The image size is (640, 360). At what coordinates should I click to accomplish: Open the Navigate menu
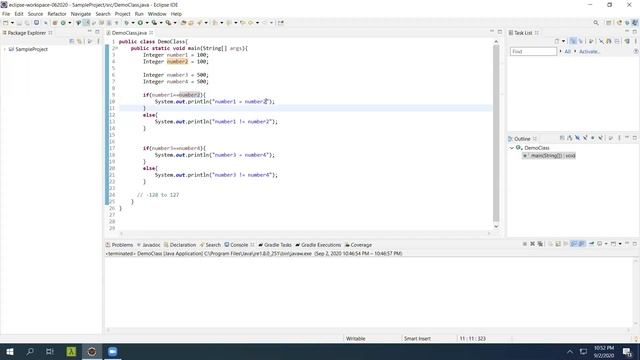[x=81, y=14]
